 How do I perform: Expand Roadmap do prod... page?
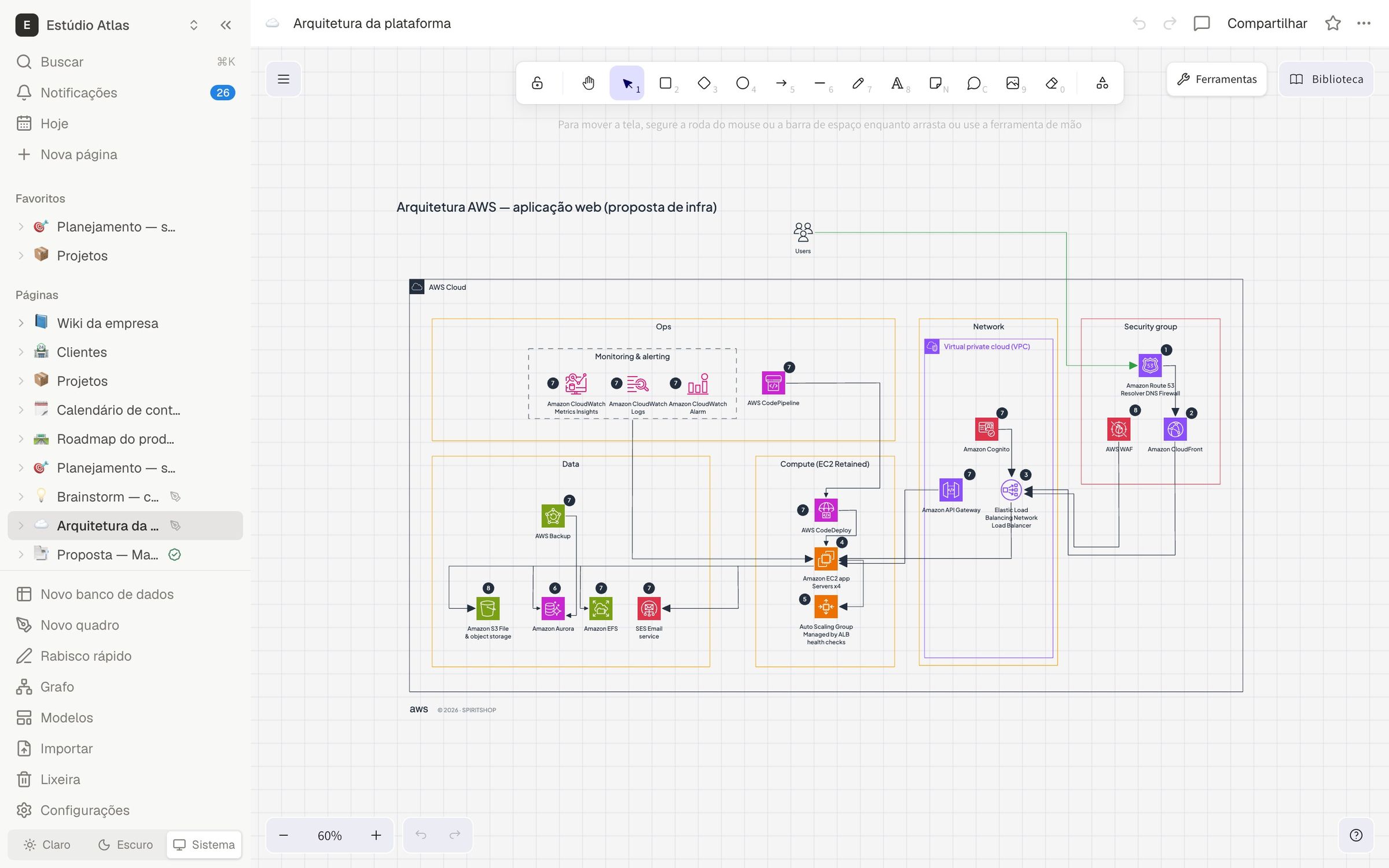click(x=21, y=439)
